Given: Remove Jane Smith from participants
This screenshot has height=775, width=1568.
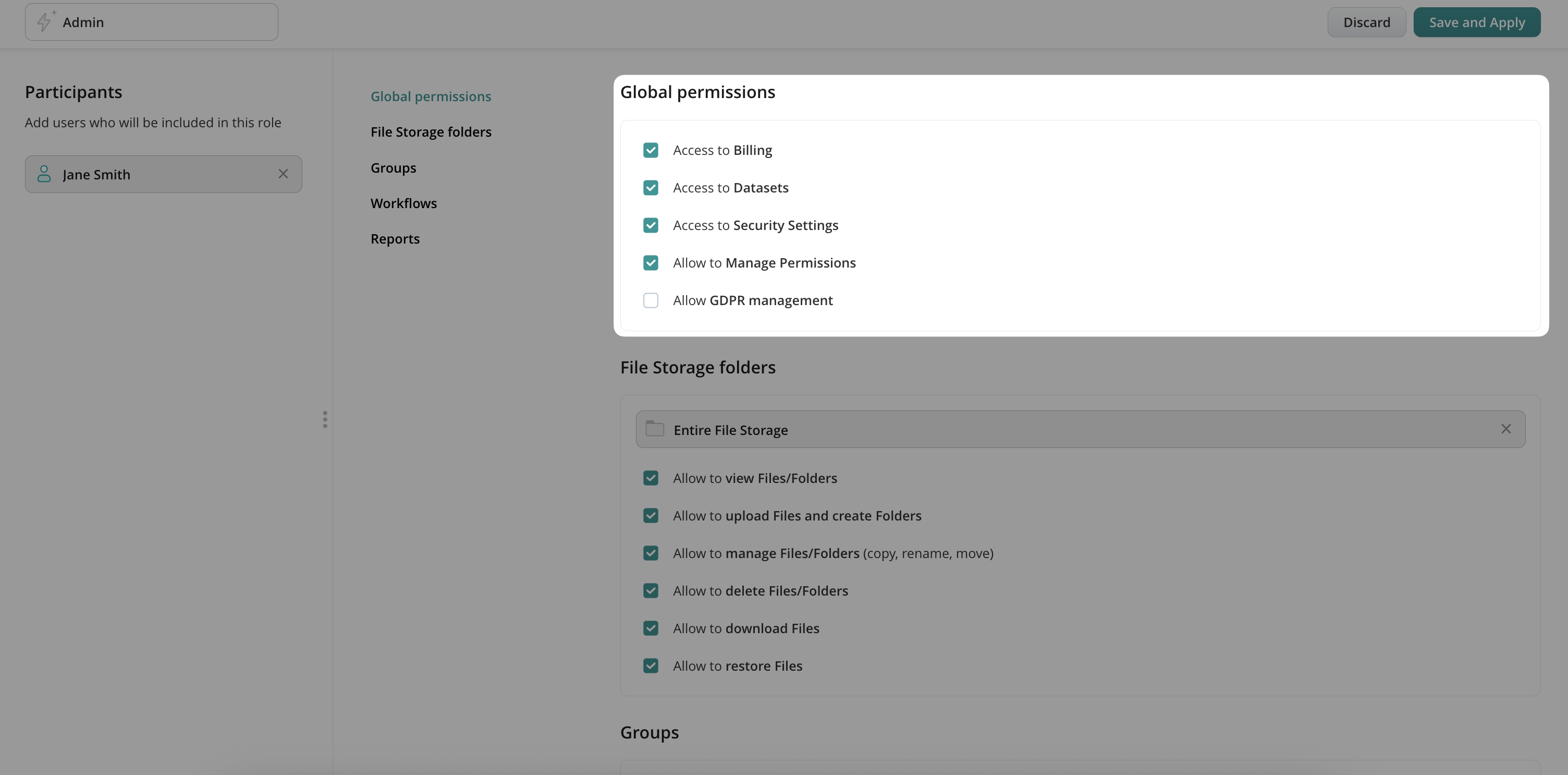Looking at the screenshot, I should (x=283, y=174).
